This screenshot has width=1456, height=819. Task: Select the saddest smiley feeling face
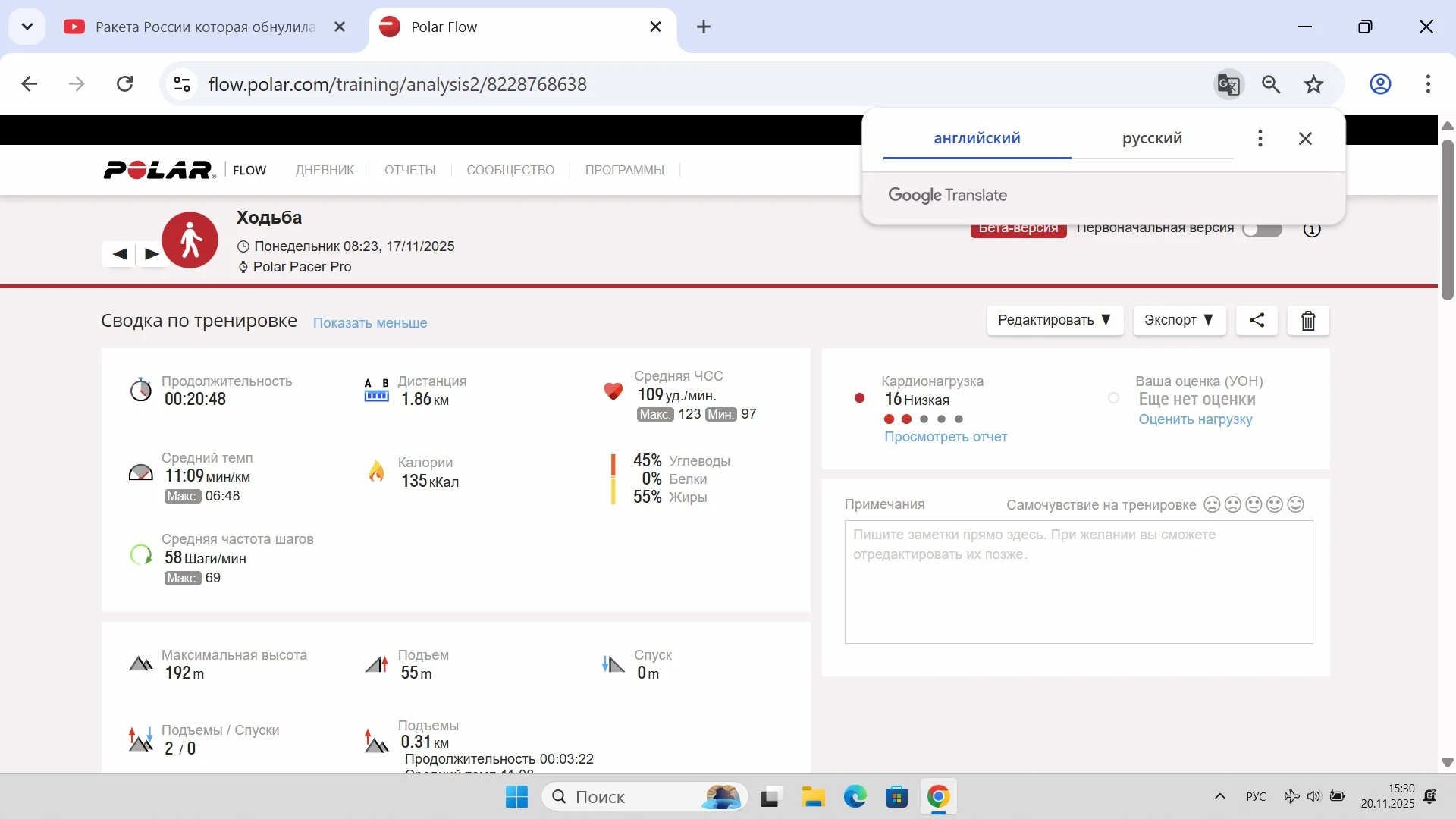(x=1212, y=504)
